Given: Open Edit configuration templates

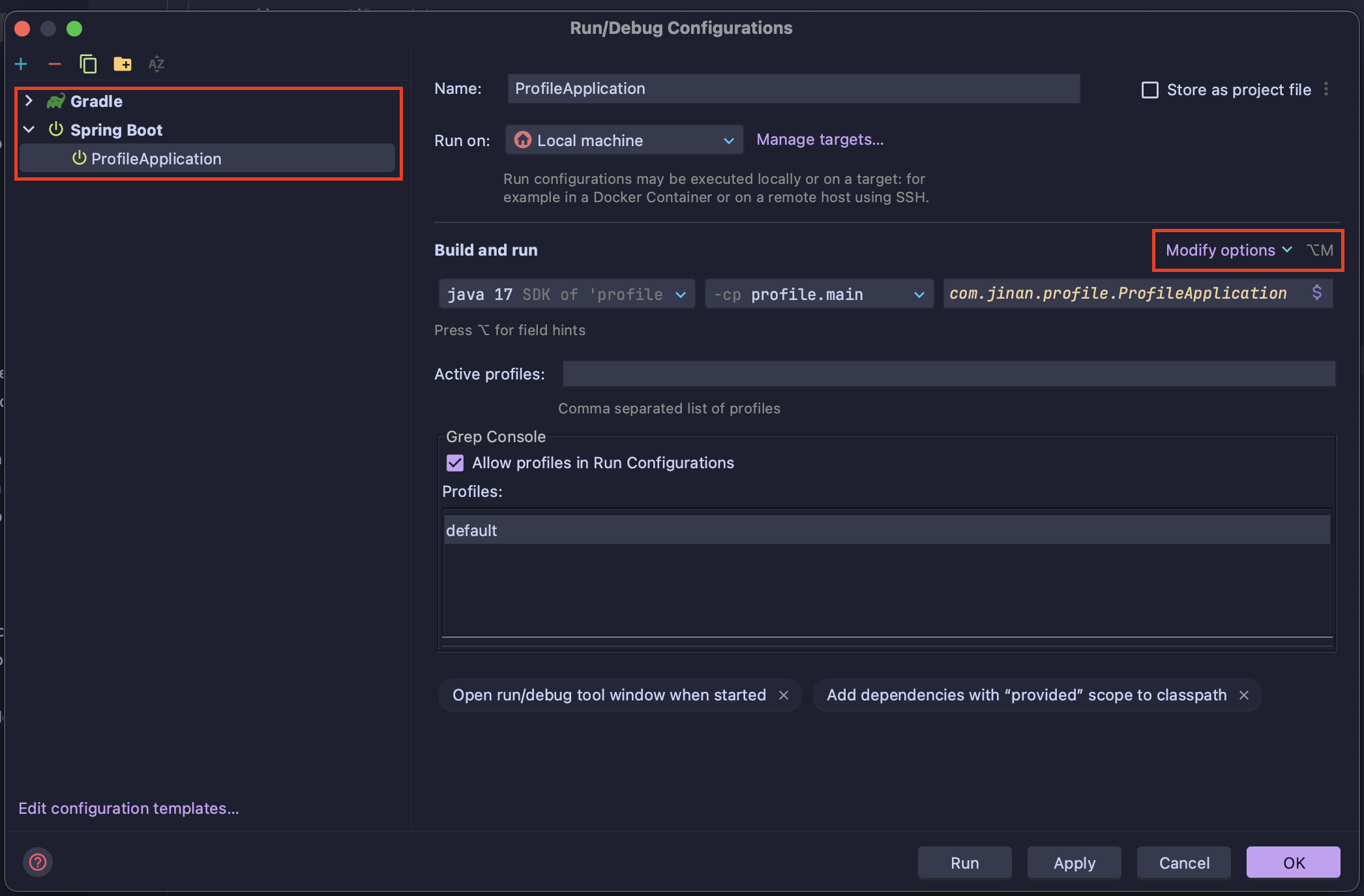Looking at the screenshot, I should [128, 808].
